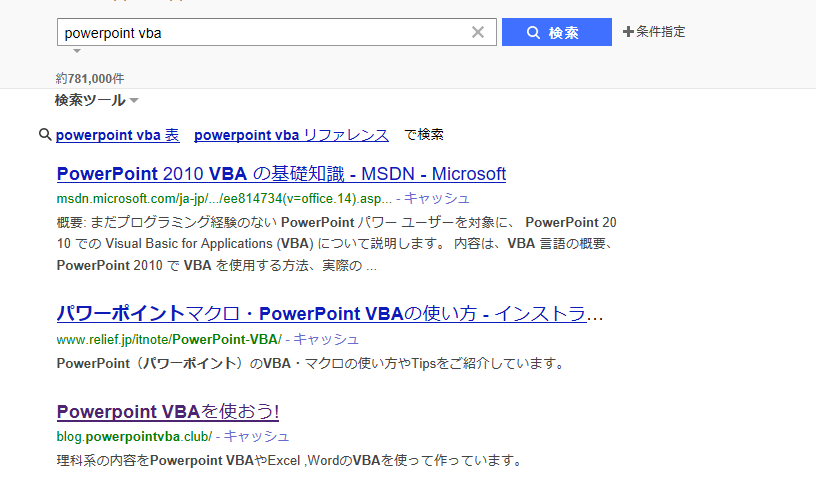Viewport: 816px width, 485px height.
Task: Open 条件指定 advanced search conditions
Action: click(x=654, y=32)
